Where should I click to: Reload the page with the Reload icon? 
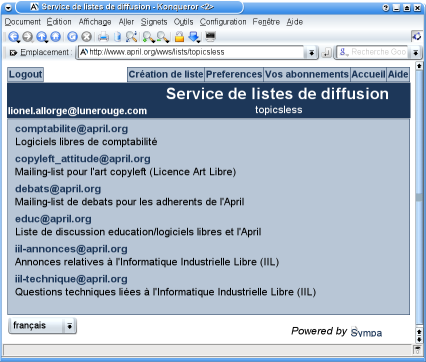[x=72, y=36]
